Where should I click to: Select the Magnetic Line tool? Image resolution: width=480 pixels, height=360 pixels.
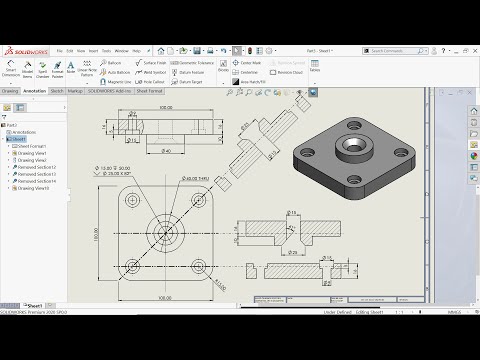click(x=116, y=82)
